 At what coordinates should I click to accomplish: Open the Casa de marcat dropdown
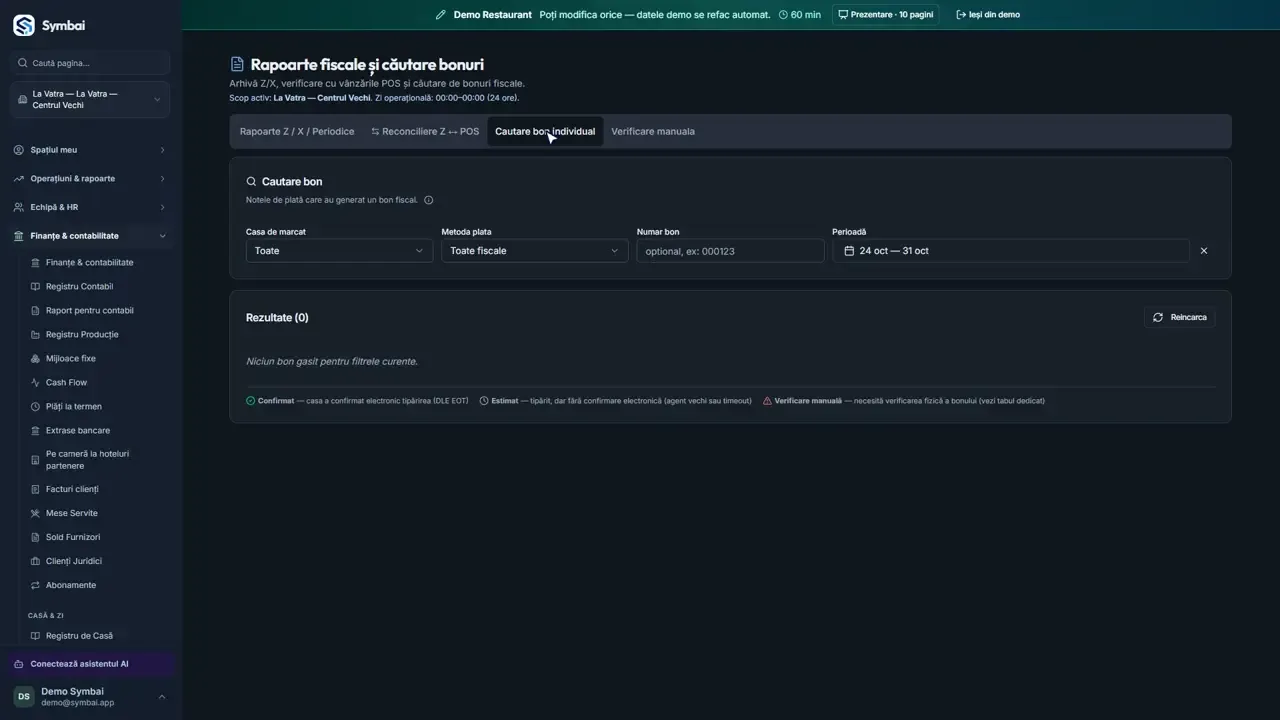coord(339,251)
